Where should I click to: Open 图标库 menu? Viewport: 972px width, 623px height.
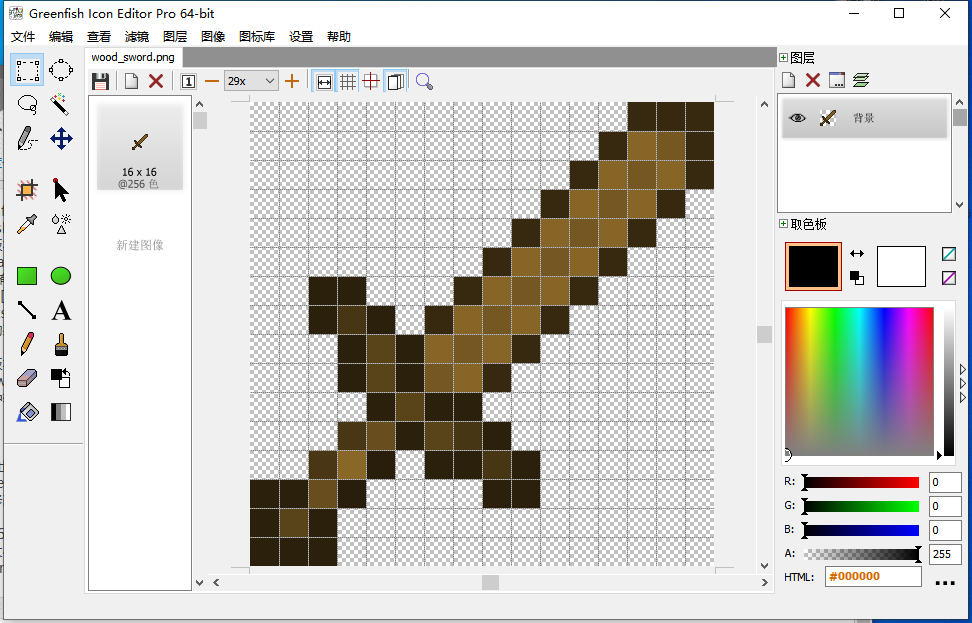point(257,37)
